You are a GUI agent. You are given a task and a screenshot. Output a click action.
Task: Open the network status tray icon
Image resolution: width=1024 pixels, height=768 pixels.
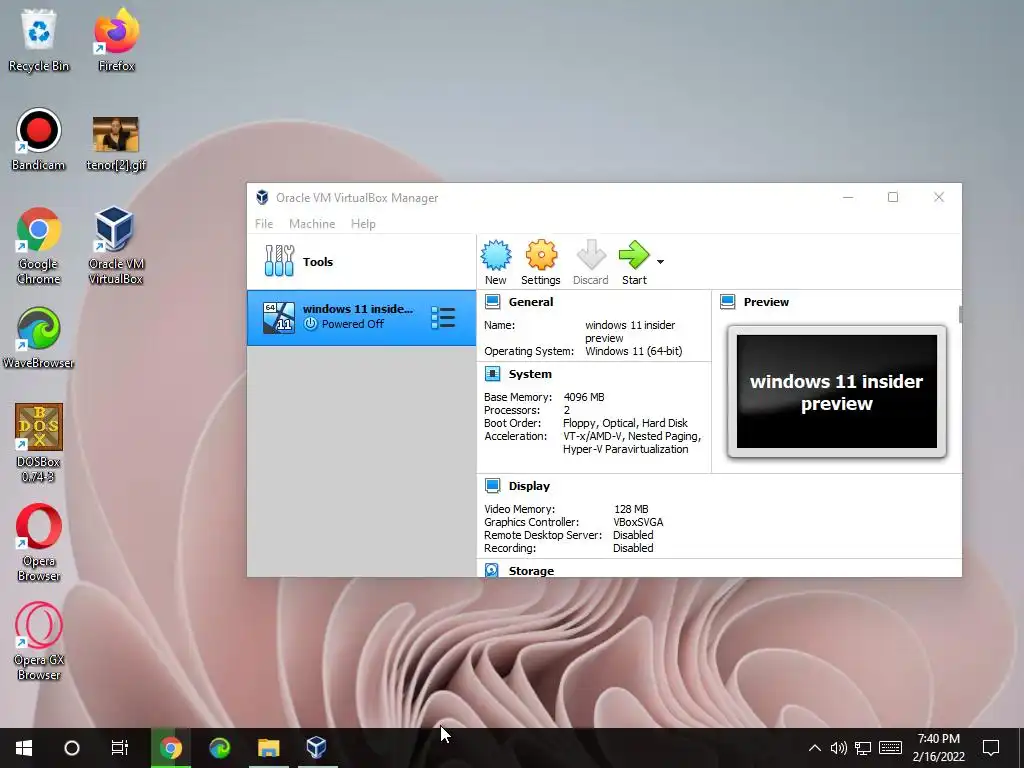(x=863, y=748)
